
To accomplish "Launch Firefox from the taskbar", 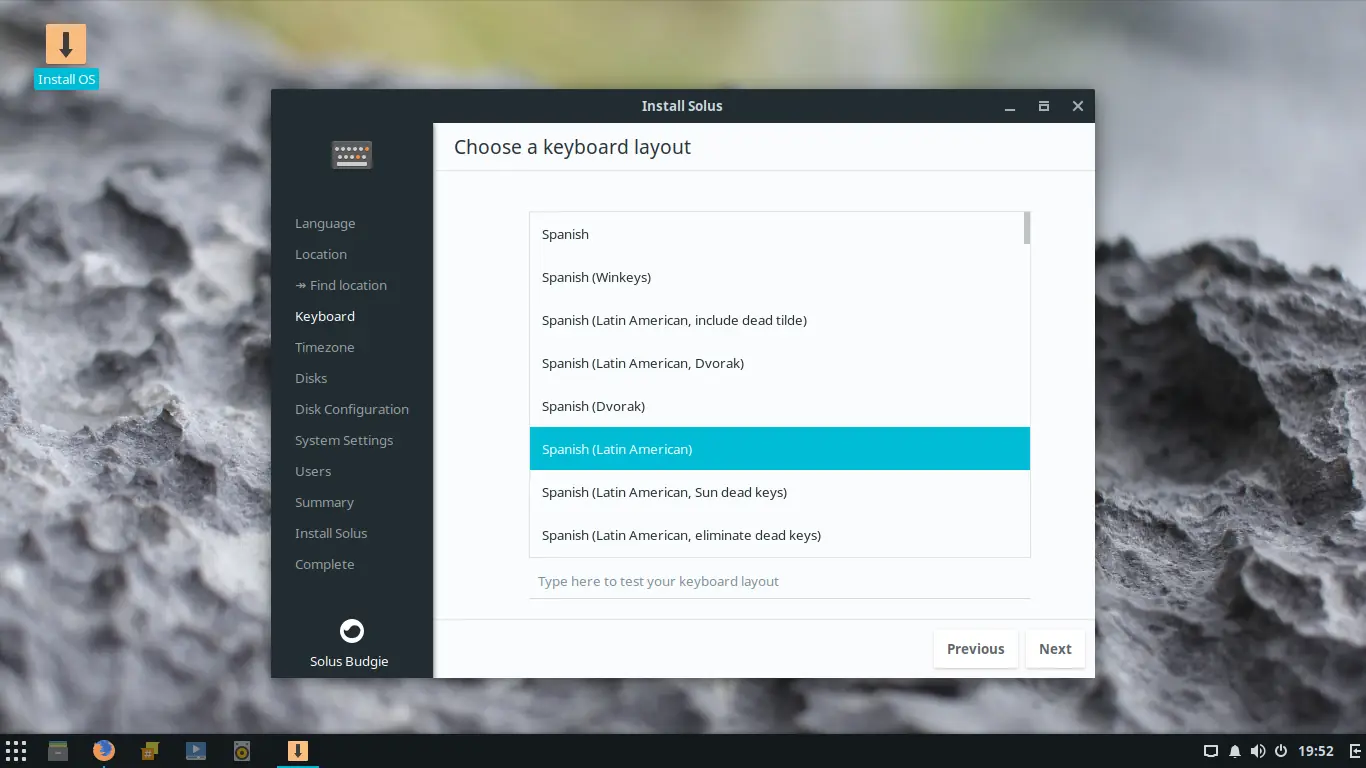I will tap(104, 751).
